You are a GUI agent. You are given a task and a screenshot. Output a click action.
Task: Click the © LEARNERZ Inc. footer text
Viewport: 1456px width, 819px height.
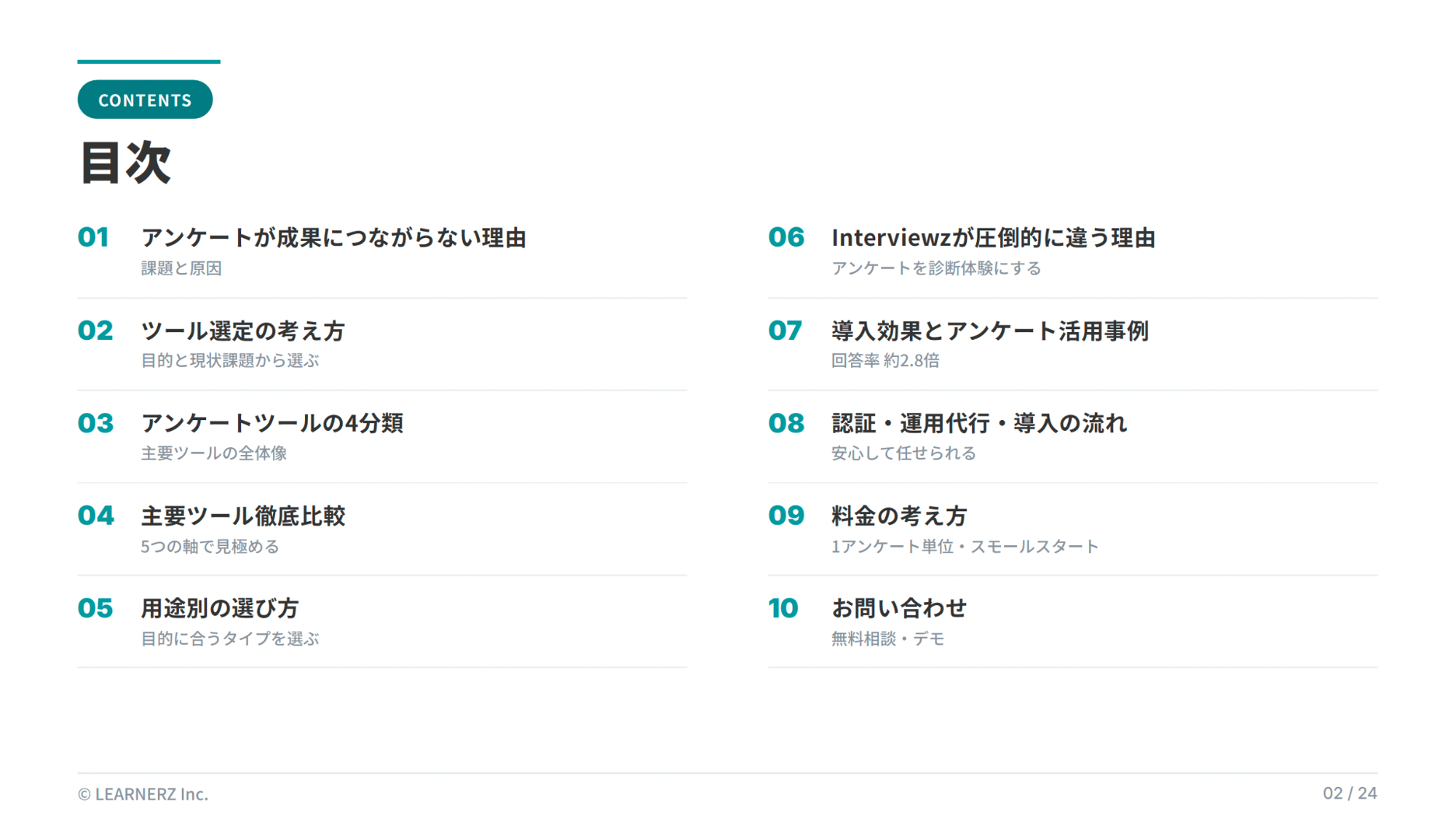point(143,794)
